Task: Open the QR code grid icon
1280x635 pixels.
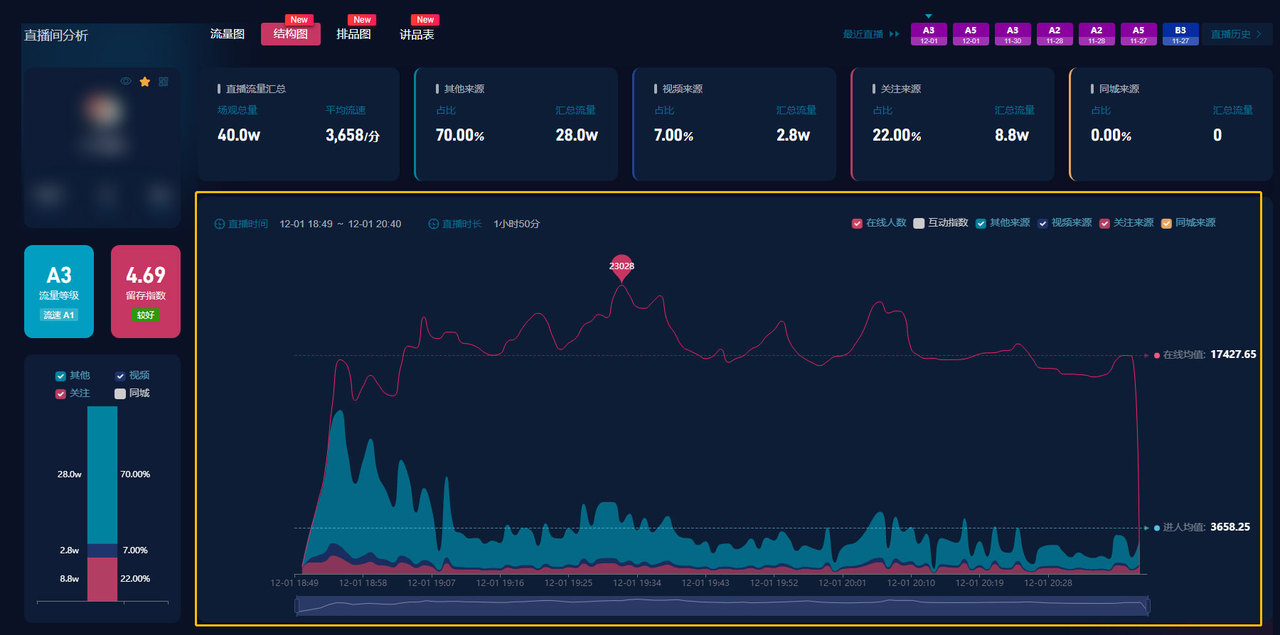Action: point(163,82)
